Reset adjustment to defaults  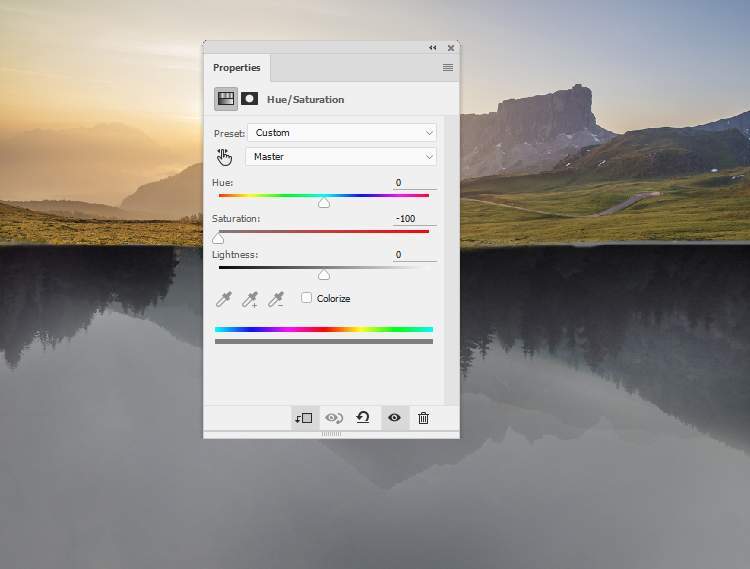click(x=363, y=418)
